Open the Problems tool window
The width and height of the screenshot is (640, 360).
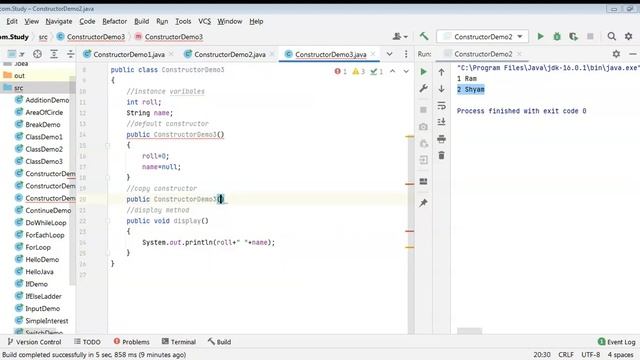(131, 342)
